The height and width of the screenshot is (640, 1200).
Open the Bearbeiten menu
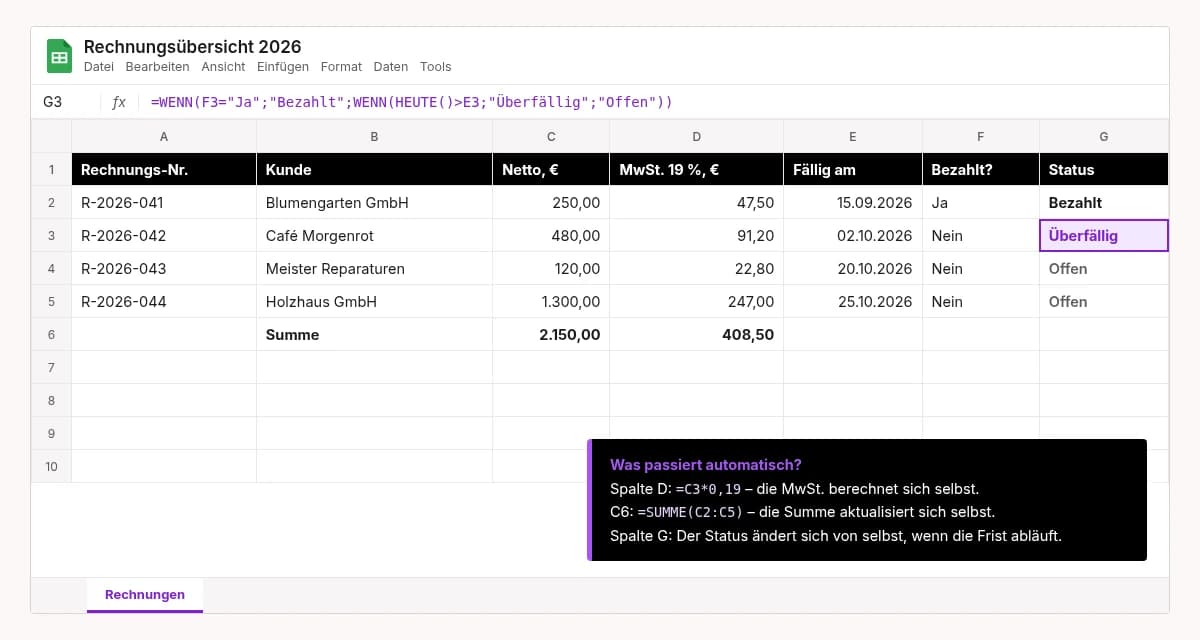point(157,67)
